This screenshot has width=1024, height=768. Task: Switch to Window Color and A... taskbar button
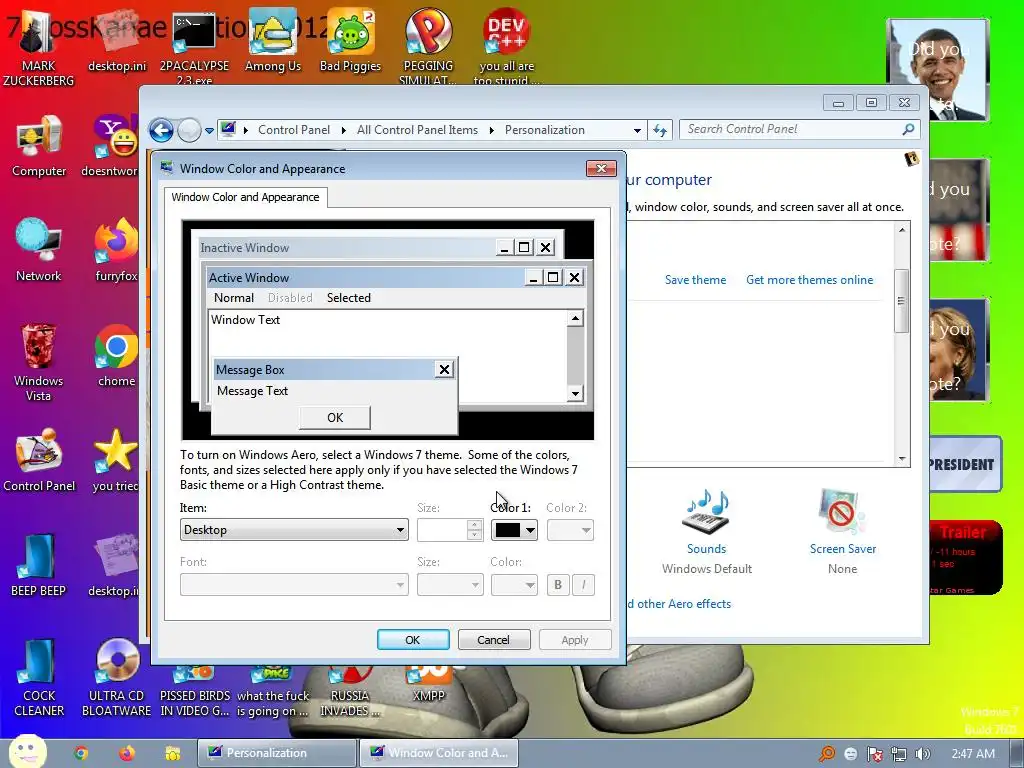click(439, 753)
